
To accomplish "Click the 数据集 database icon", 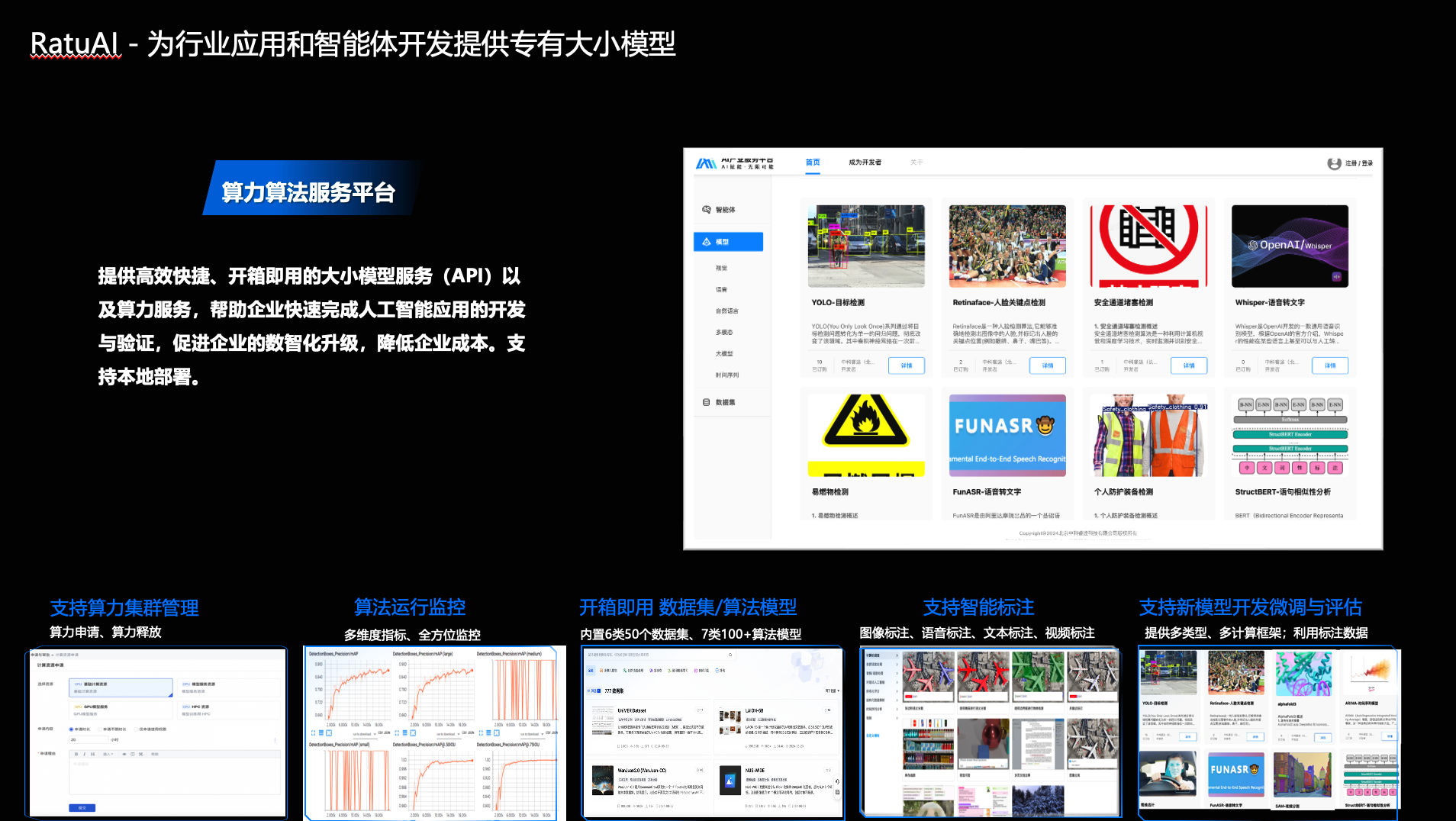I will (x=706, y=402).
